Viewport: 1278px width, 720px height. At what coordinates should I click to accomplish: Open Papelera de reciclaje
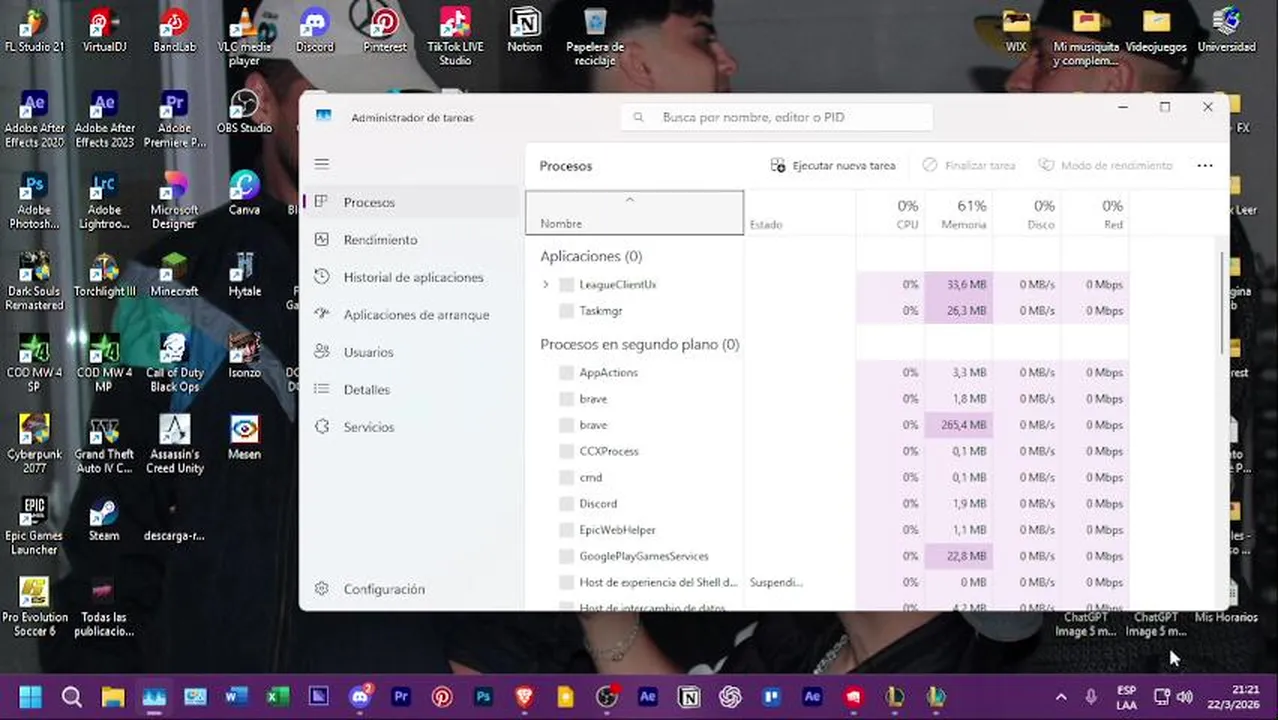click(x=595, y=37)
